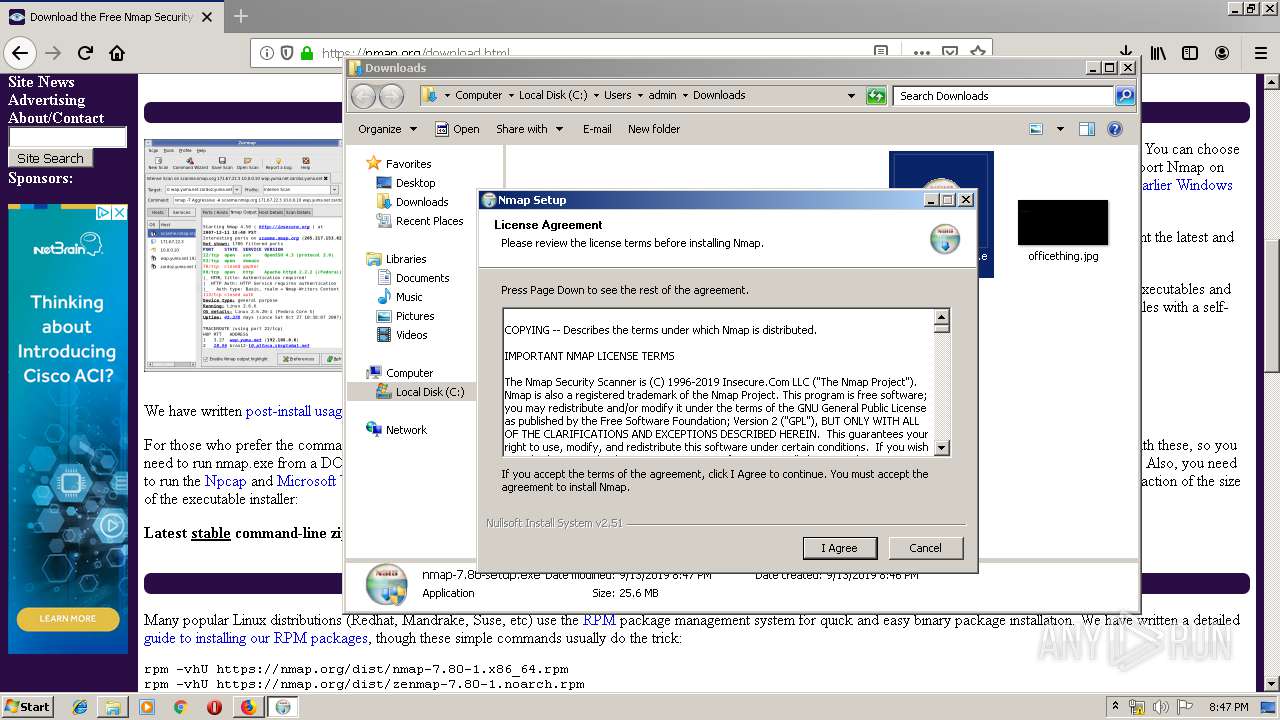
Task: Go to Firefox home page
Action: (x=117, y=53)
